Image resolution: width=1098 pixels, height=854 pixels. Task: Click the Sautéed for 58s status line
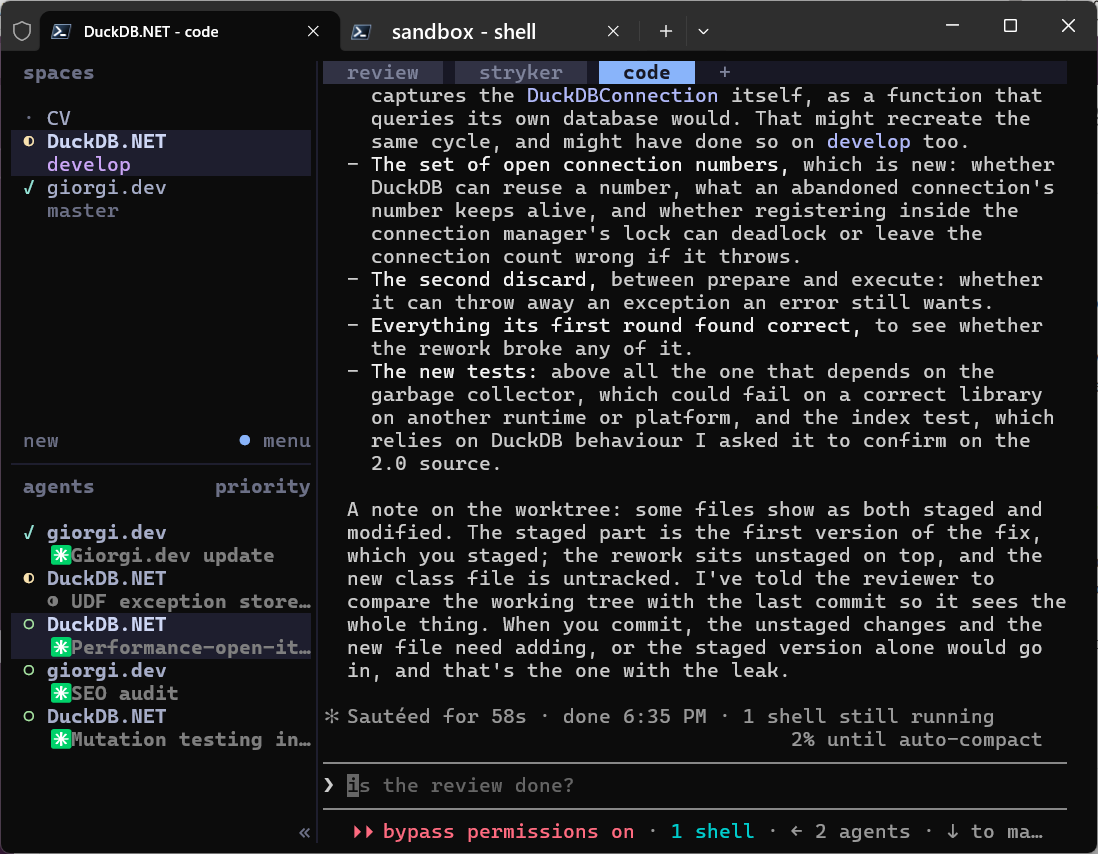tap(436, 717)
